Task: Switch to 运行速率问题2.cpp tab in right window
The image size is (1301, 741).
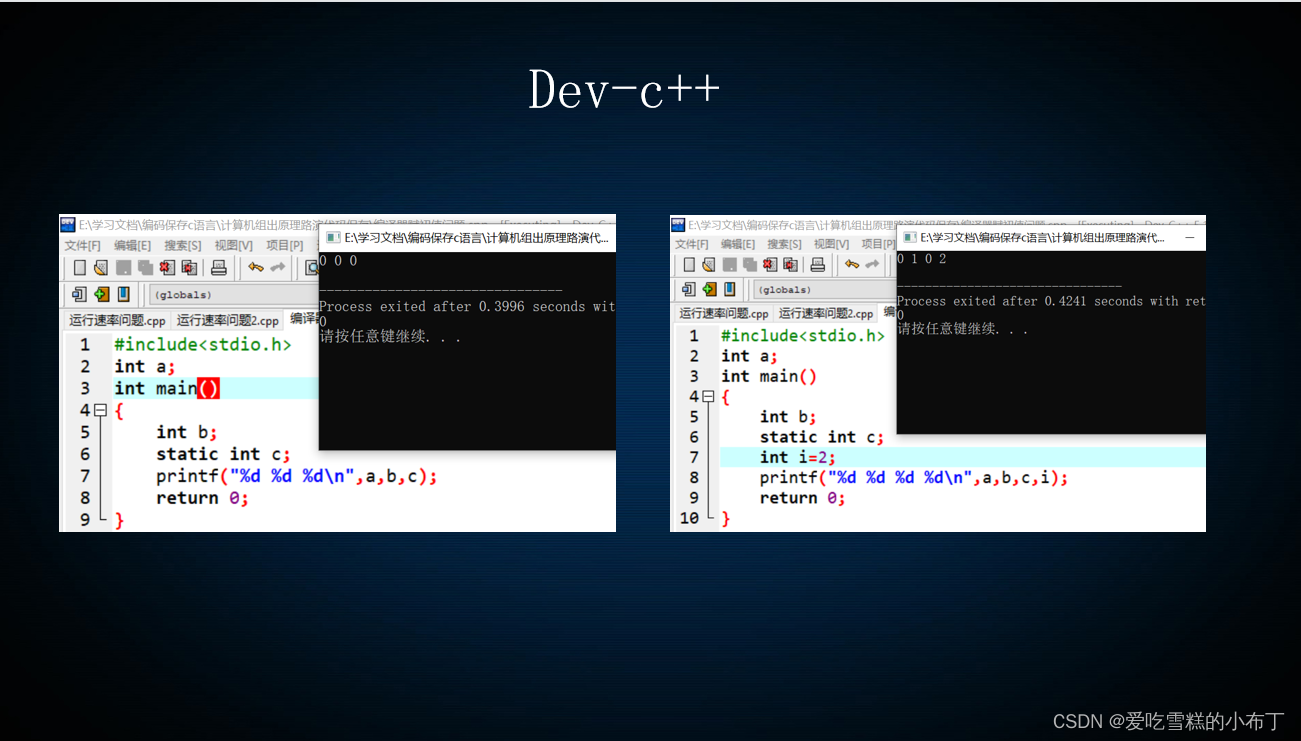Action: pos(826,313)
